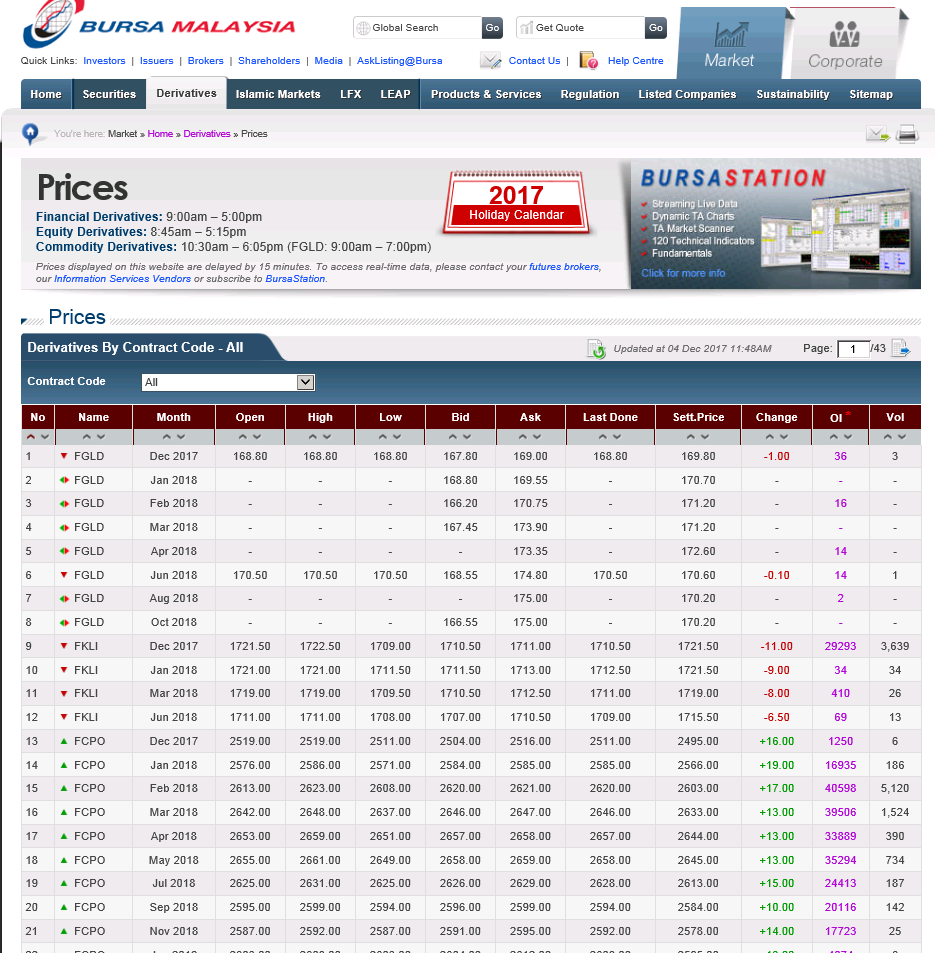This screenshot has width=935, height=953.
Task: Click BursaStation 'Click for more info'
Action: point(683,274)
